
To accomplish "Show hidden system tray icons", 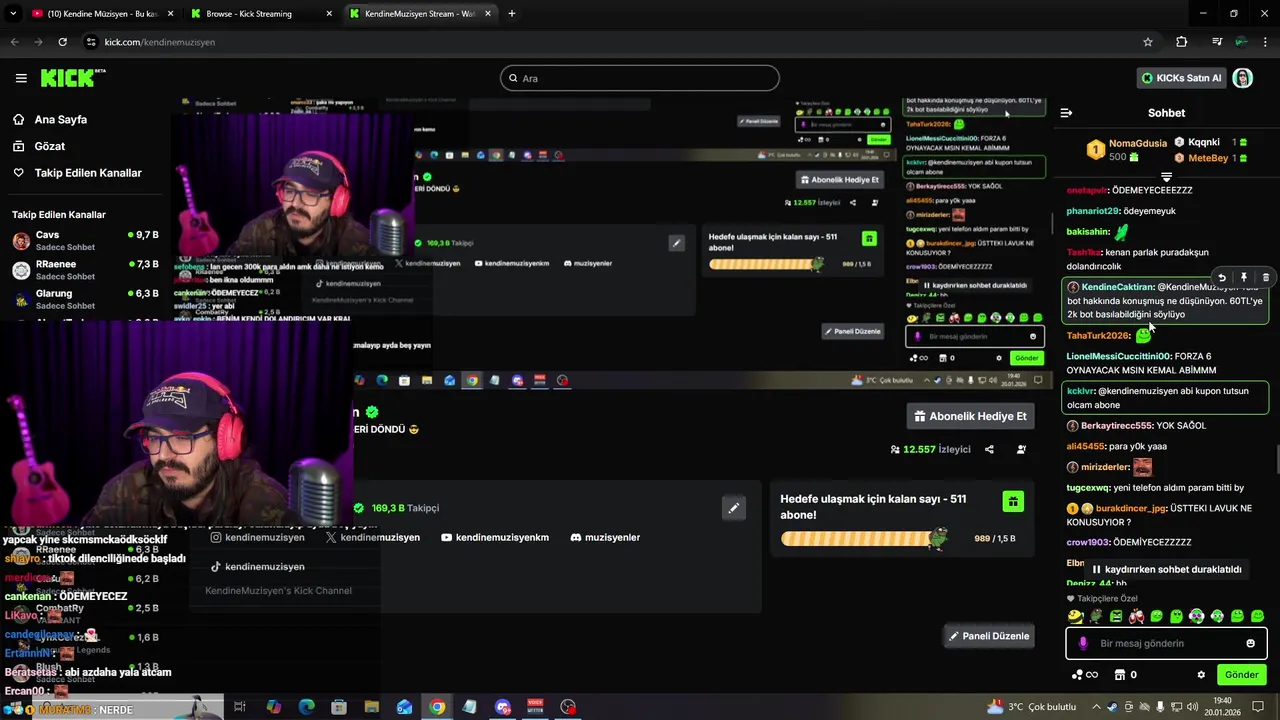I will 1095,707.
